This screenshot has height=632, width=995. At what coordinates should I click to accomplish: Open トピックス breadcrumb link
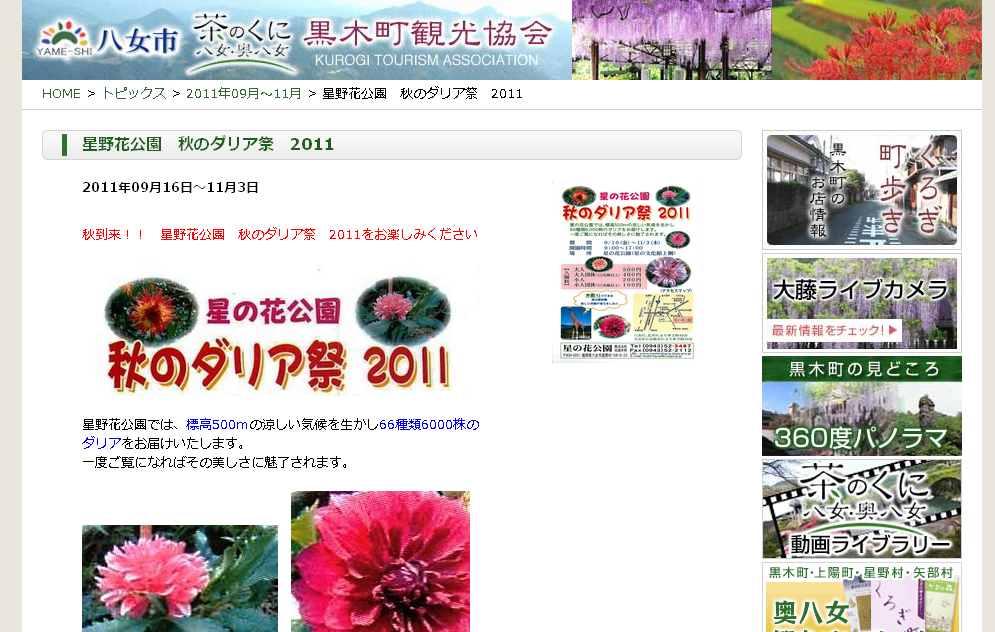pyautogui.click(x=134, y=94)
